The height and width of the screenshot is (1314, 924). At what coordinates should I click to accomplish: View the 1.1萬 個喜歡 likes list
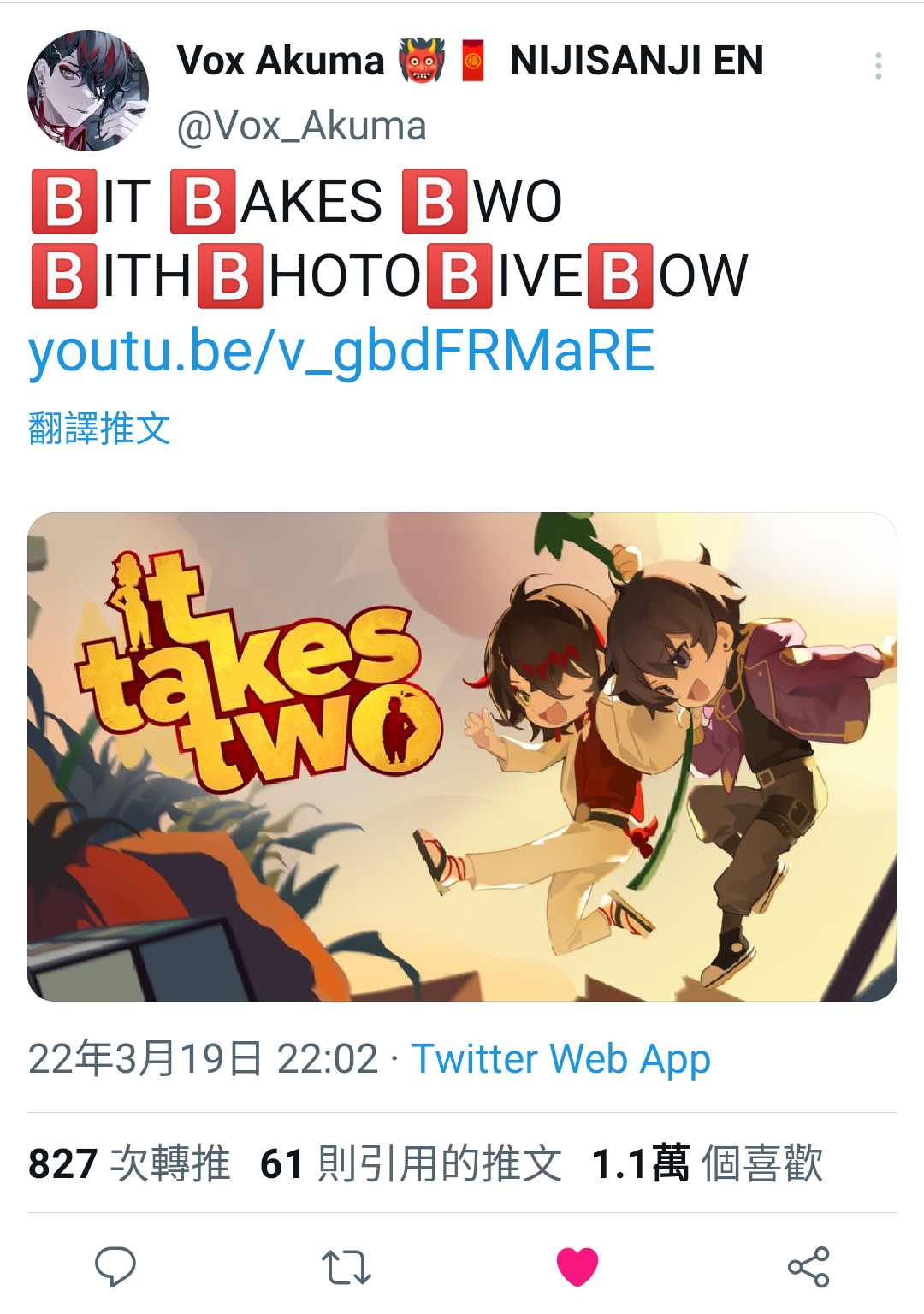(708, 1163)
